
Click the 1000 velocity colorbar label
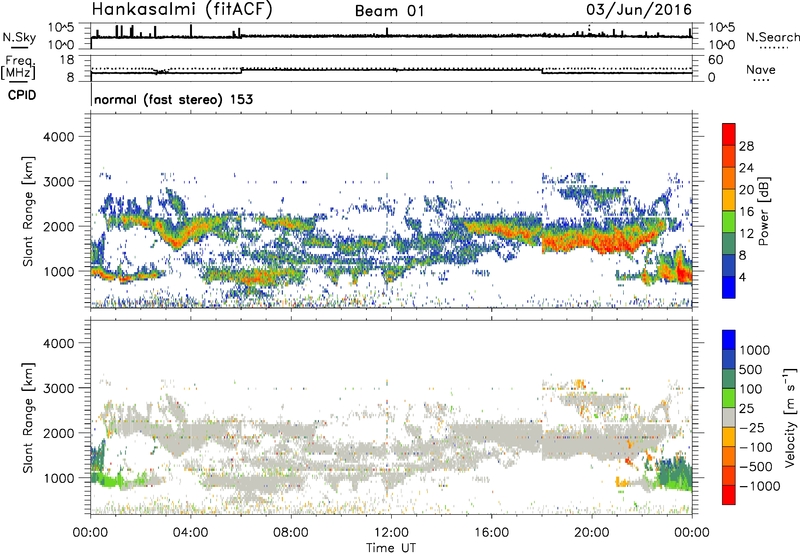pos(755,350)
